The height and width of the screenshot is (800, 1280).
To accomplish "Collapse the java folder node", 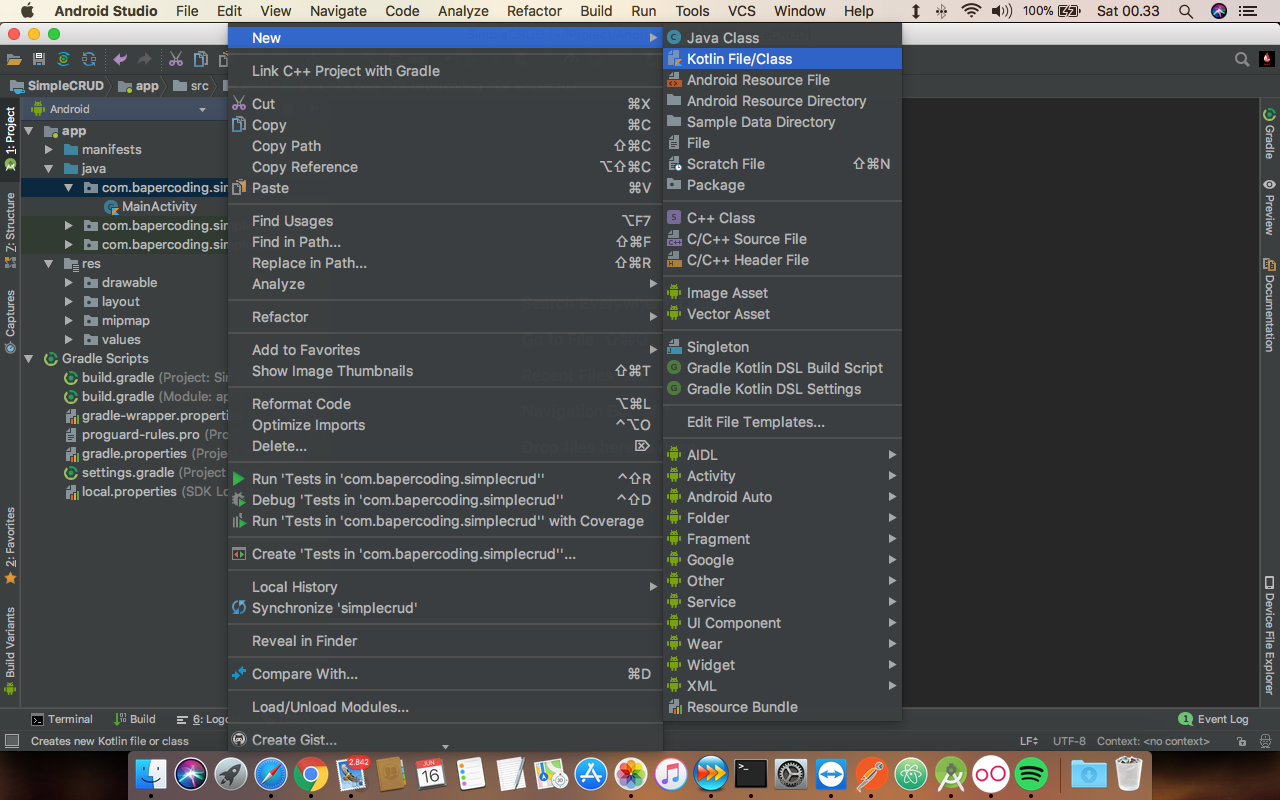I will pyautogui.click(x=48, y=169).
